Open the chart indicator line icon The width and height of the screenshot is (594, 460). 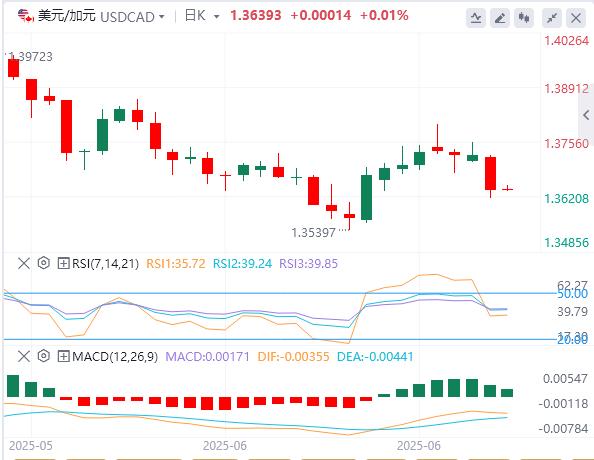tap(476, 18)
